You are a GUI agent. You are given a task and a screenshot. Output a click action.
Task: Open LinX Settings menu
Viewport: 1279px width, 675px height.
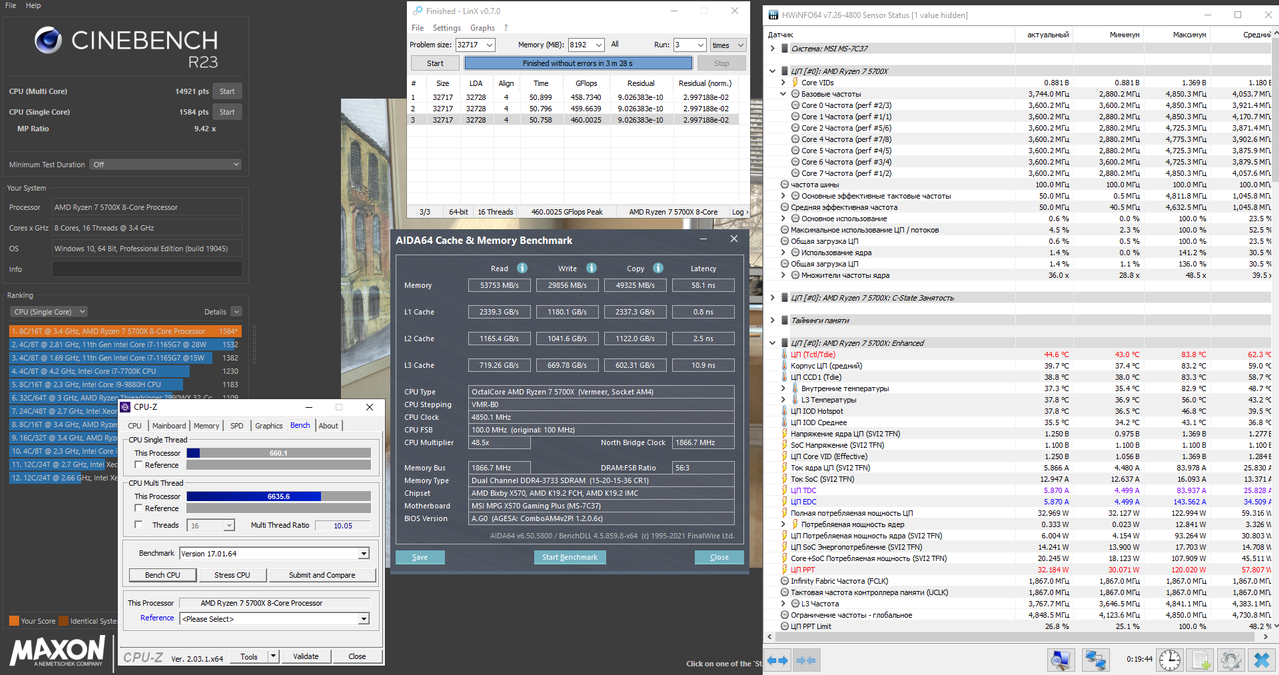[x=447, y=28]
